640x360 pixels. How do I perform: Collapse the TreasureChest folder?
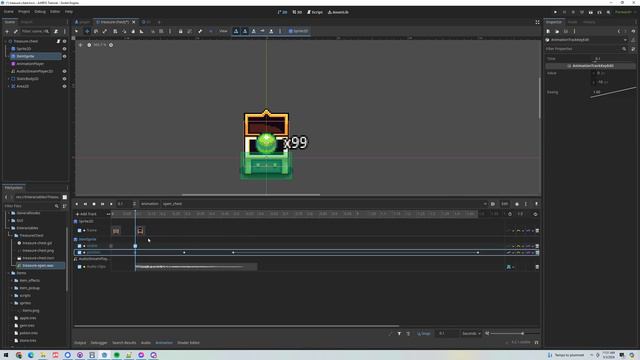11,236
